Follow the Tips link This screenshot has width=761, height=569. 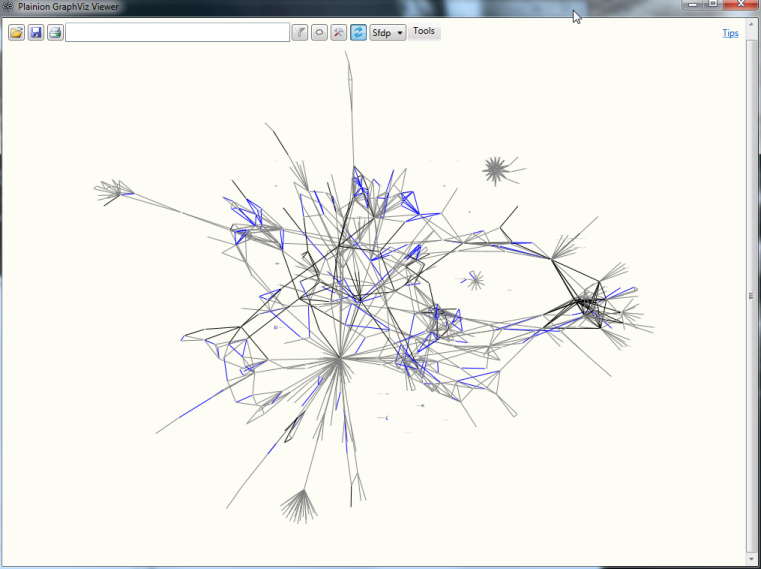[730, 33]
